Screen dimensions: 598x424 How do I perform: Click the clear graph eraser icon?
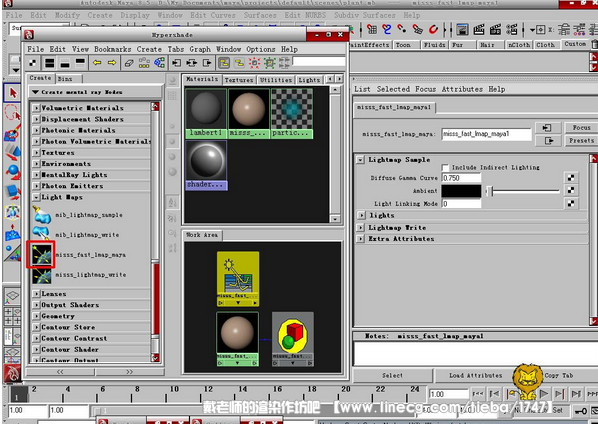pyautogui.click(x=129, y=63)
